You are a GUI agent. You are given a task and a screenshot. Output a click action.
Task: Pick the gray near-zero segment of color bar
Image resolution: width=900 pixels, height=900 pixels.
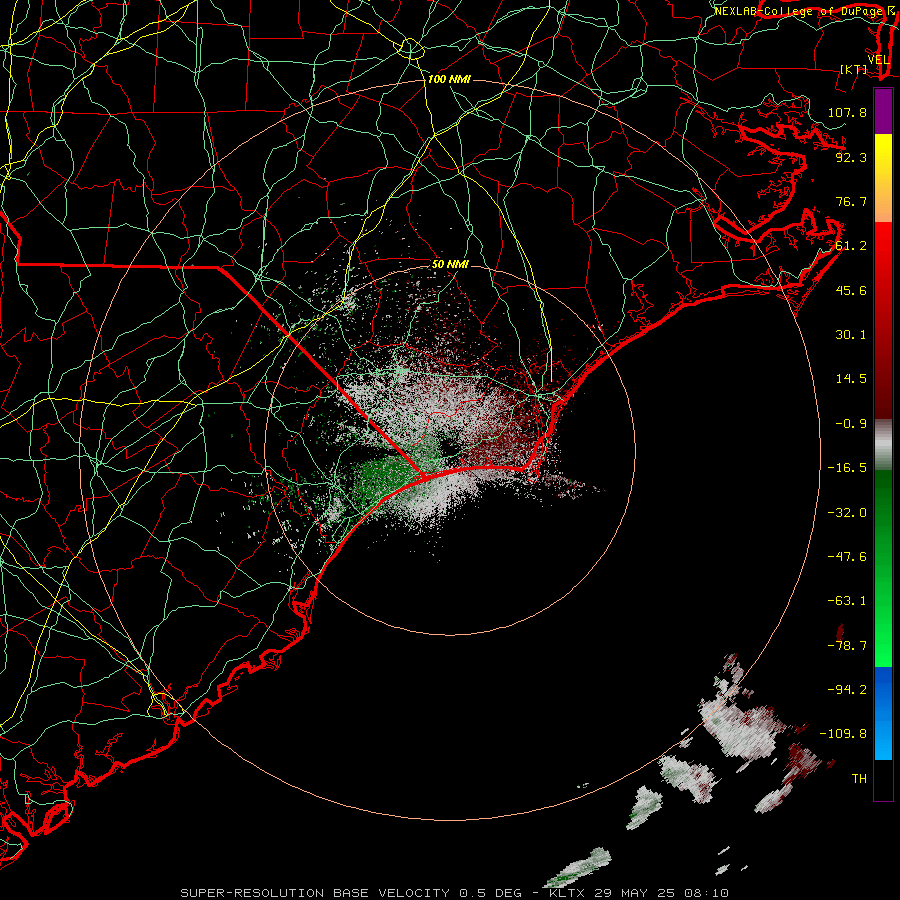883,445
